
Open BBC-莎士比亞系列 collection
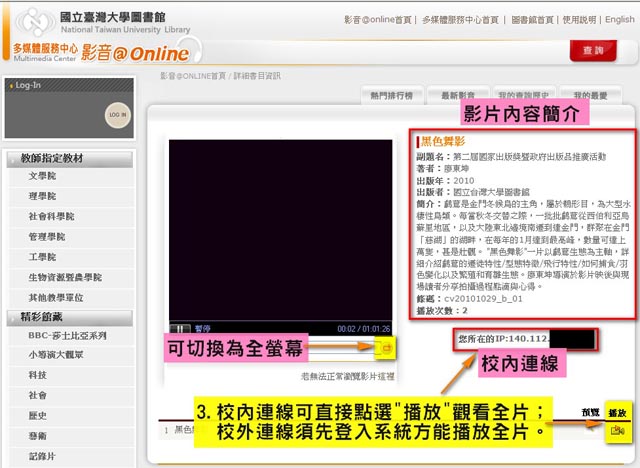[67, 336]
